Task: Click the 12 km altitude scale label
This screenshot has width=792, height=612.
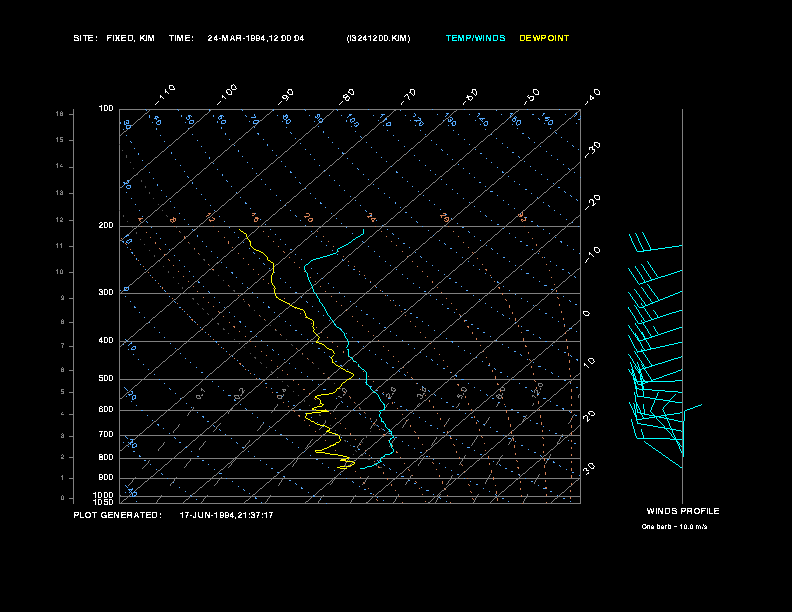Action: pos(60,220)
